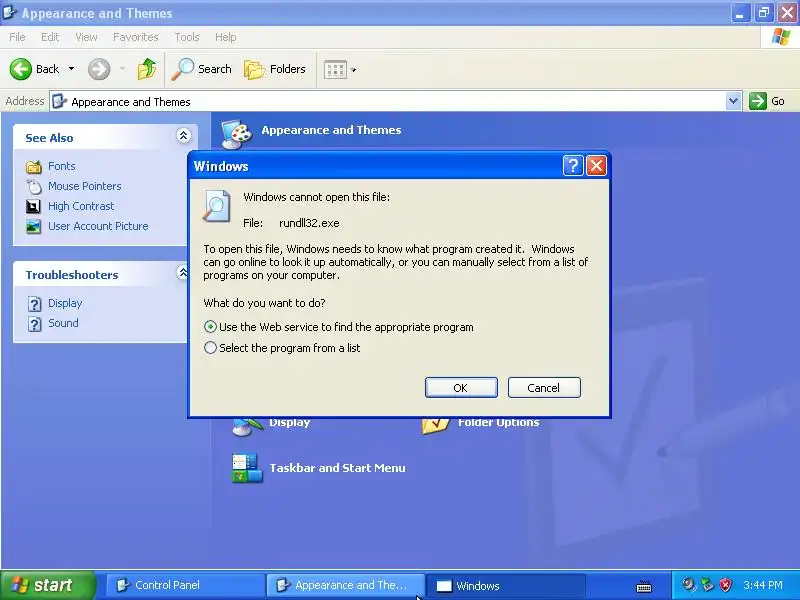Click the network connection tray icon
The image size is (800, 600).
pos(707,585)
